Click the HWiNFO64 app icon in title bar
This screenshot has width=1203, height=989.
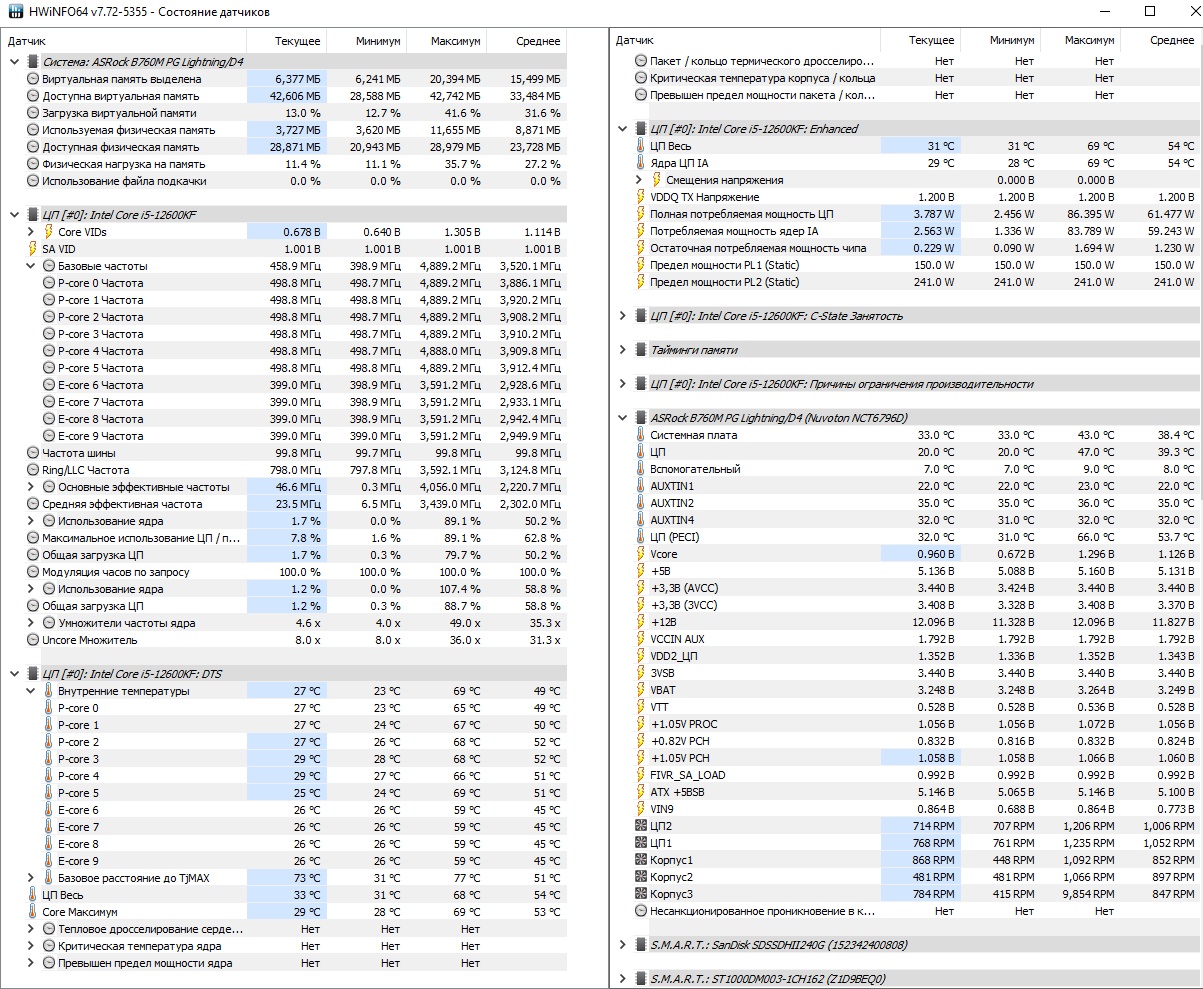tap(14, 12)
